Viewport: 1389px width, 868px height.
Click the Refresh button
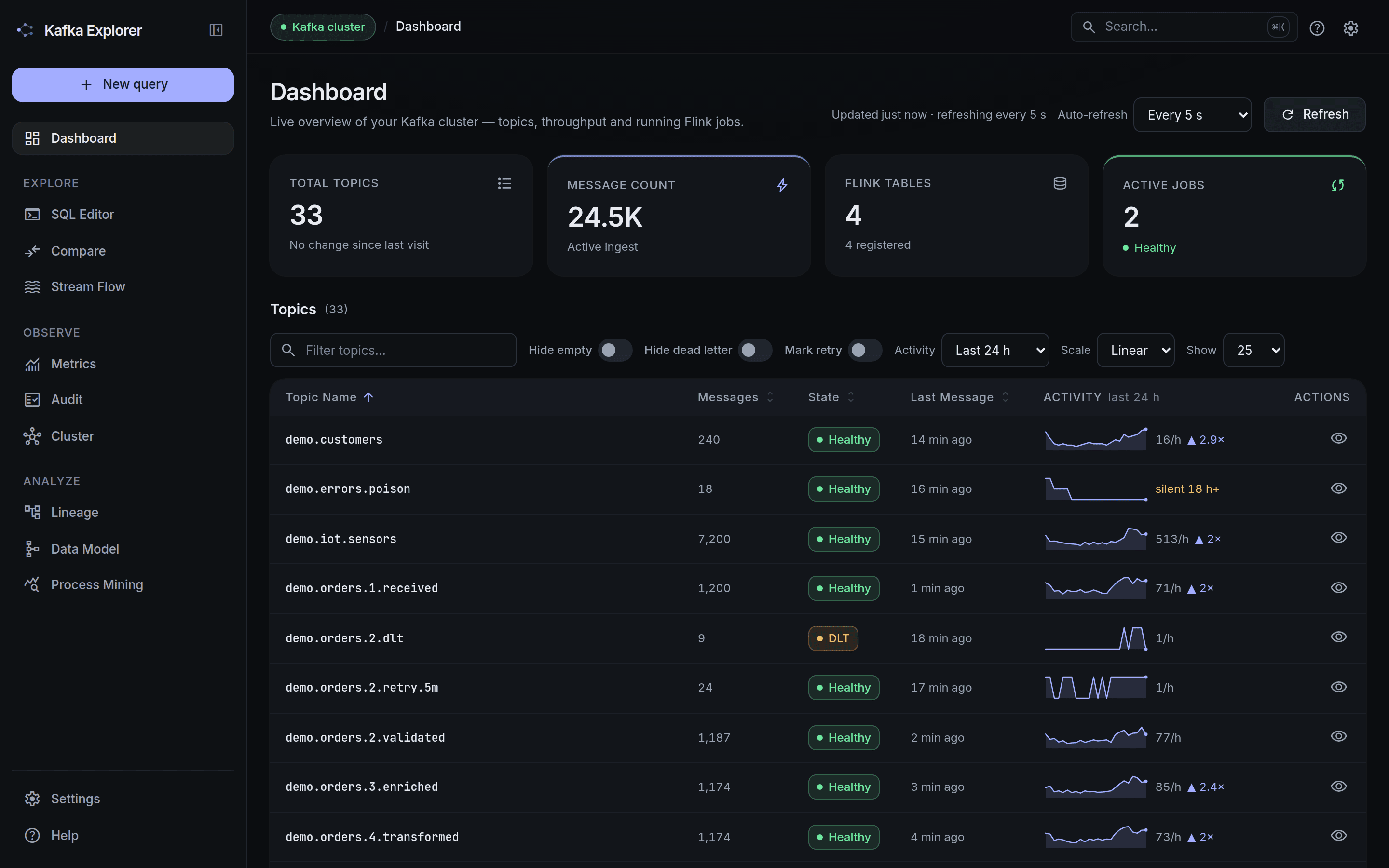tap(1314, 115)
